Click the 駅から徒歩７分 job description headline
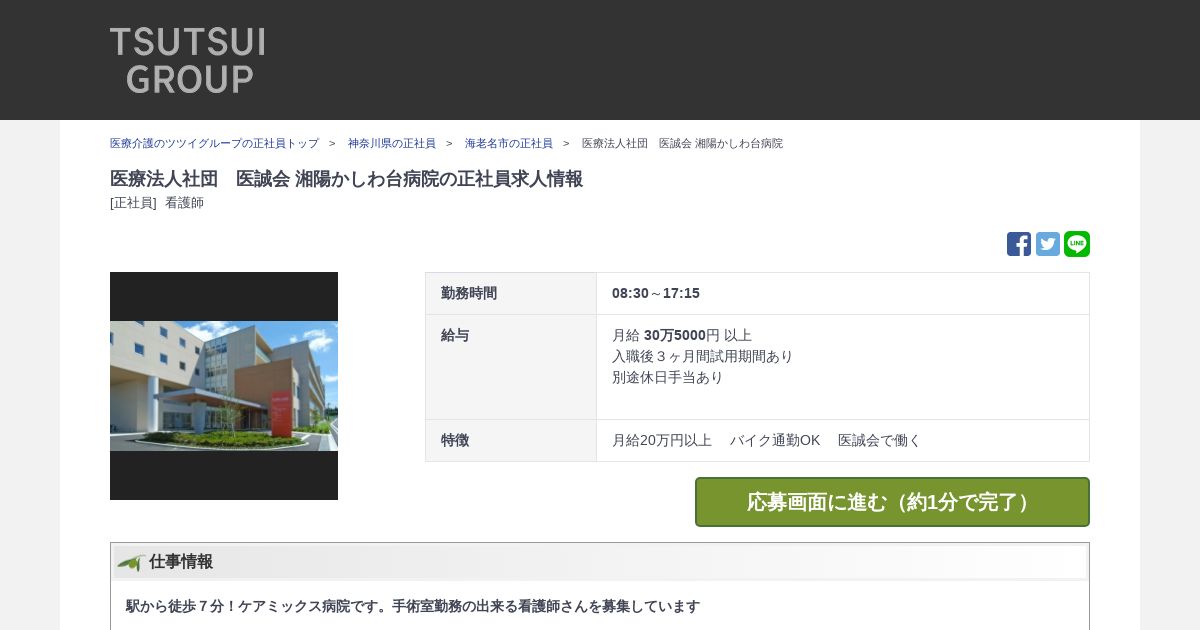Screen dimensions: 1200x630 (x=413, y=606)
